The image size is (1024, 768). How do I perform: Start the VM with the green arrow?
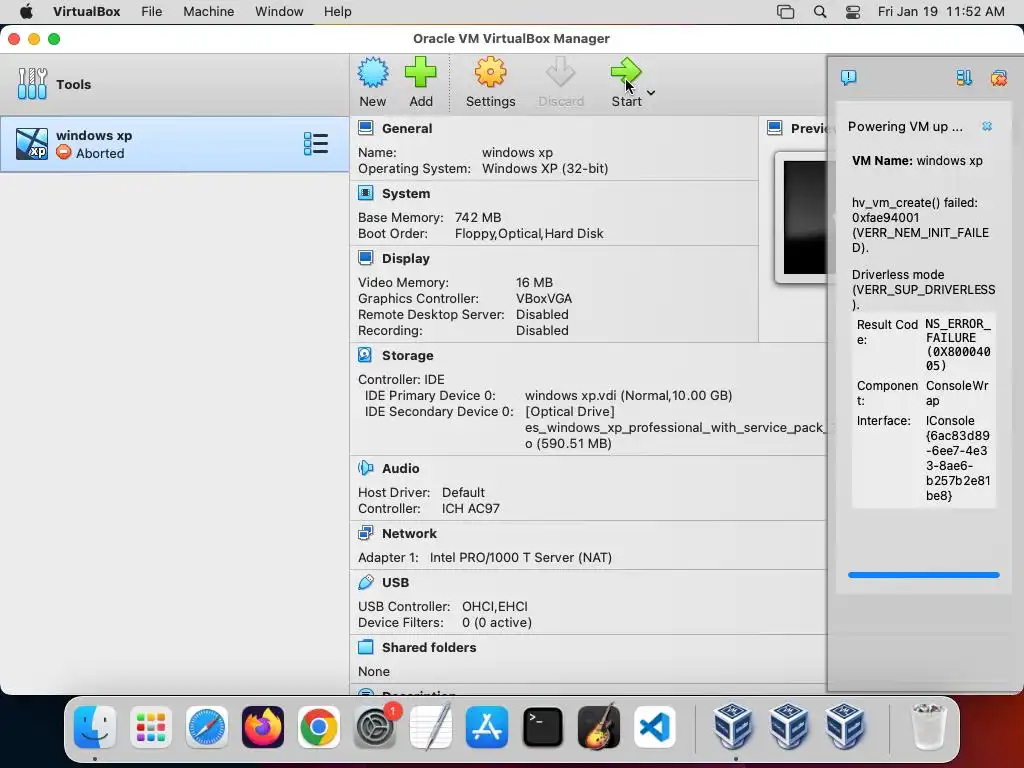[626, 72]
